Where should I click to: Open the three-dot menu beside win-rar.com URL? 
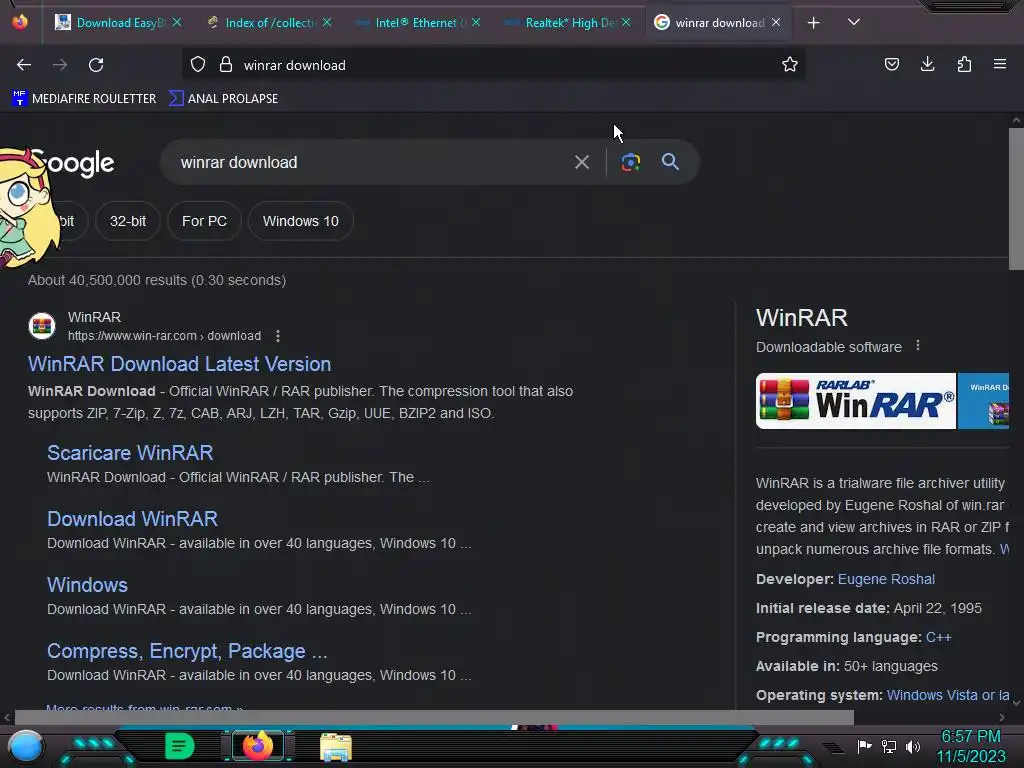point(278,336)
